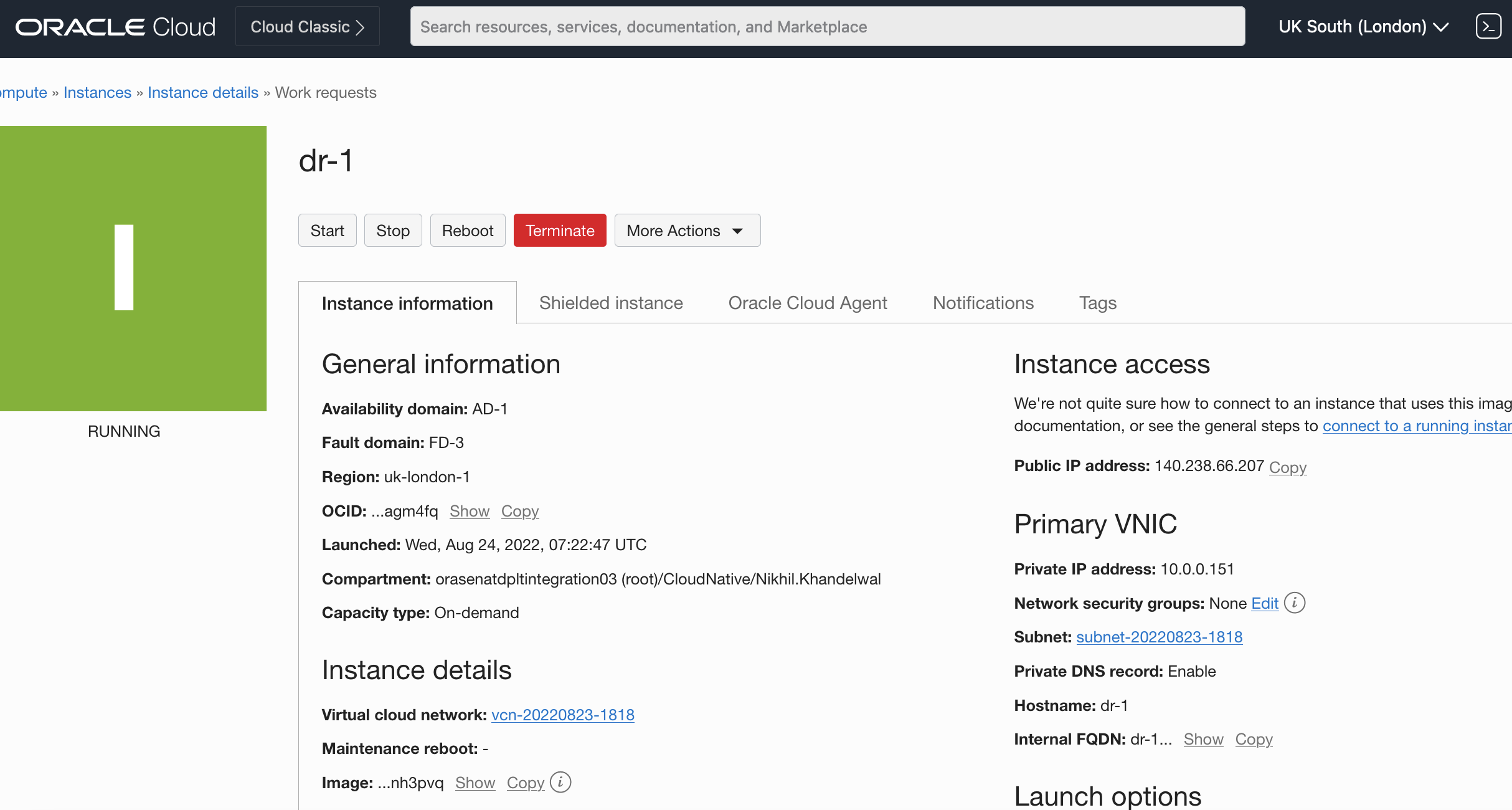Screen dimensions: 1512x810
Task: Switch to the Shielded instance tab
Action: [x=610, y=303]
